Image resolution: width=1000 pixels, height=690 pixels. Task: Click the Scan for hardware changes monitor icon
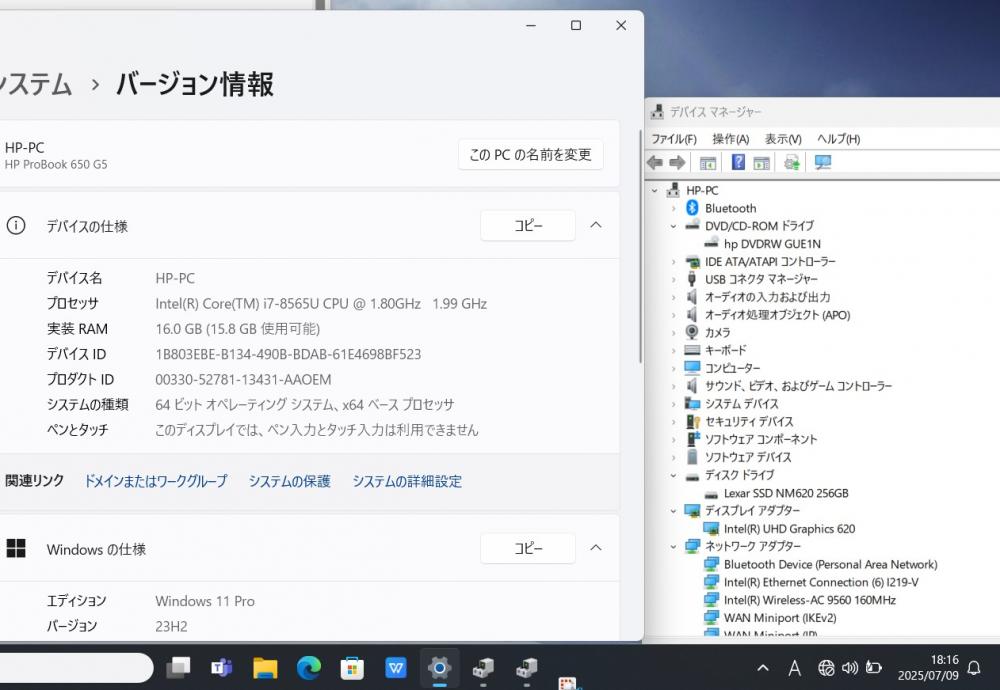tap(823, 163)
